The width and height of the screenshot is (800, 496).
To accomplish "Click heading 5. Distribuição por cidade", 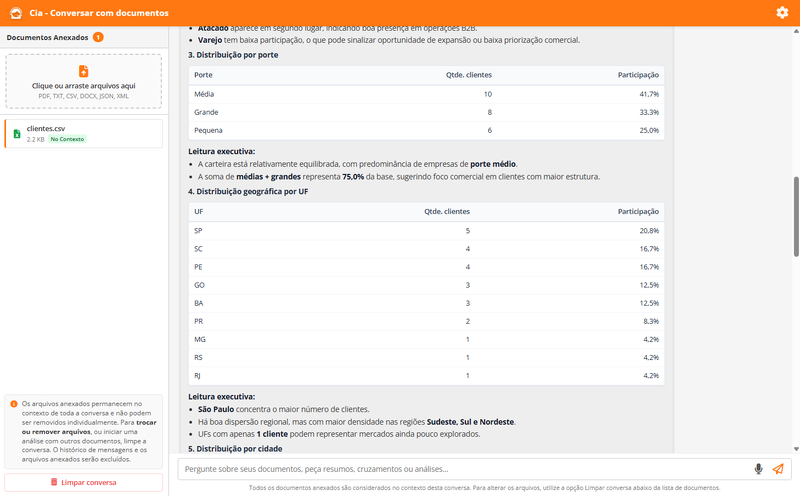I will coord(235,449).
